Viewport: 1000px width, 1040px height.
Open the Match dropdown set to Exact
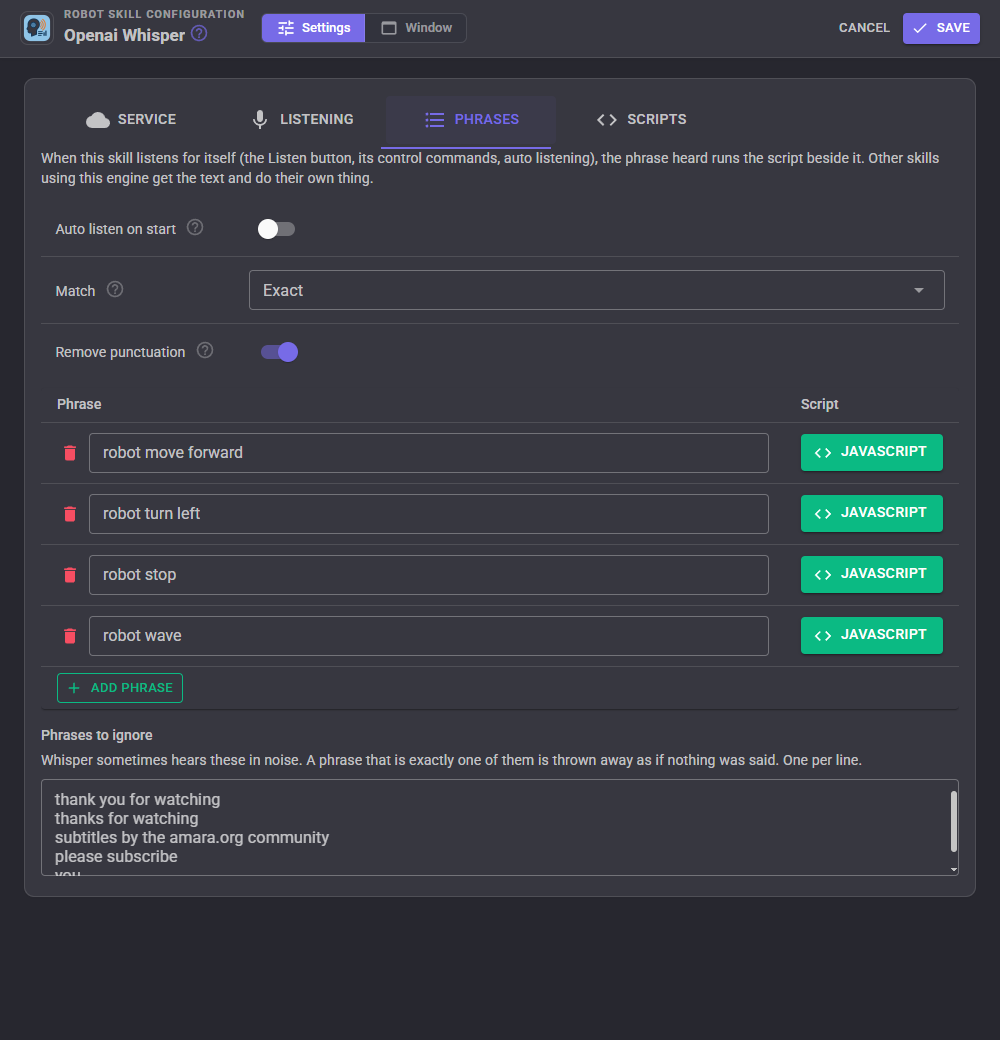(x=597, y=290)
